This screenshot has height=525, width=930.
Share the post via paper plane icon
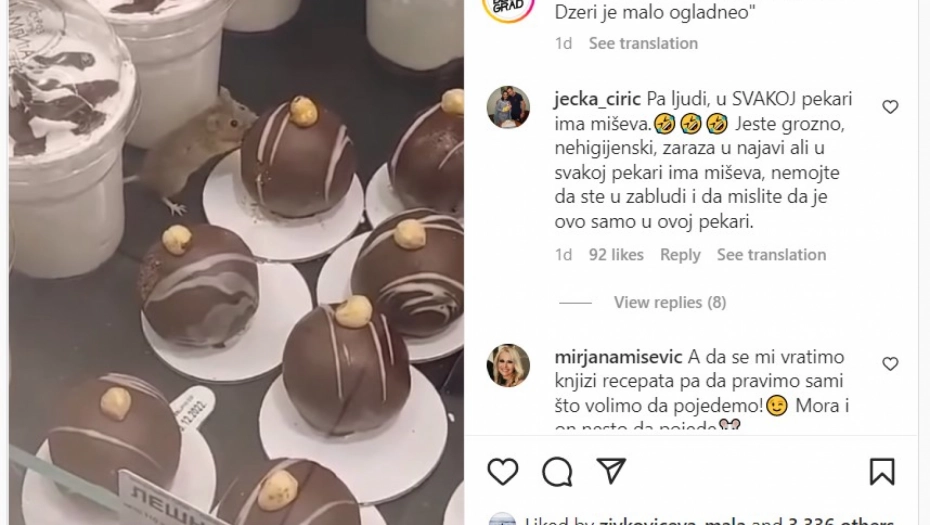[611, 471]
